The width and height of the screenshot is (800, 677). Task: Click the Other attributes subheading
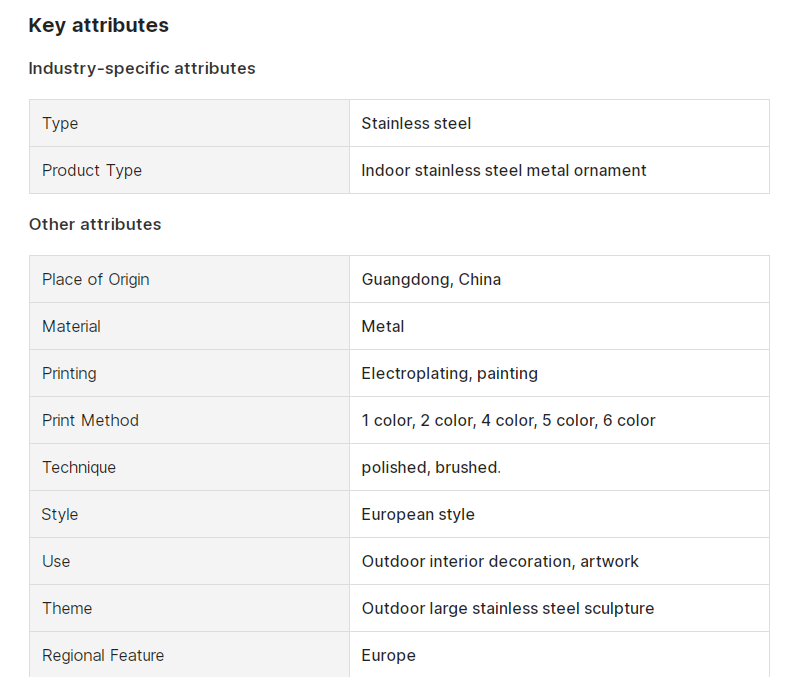pos(95,224)
